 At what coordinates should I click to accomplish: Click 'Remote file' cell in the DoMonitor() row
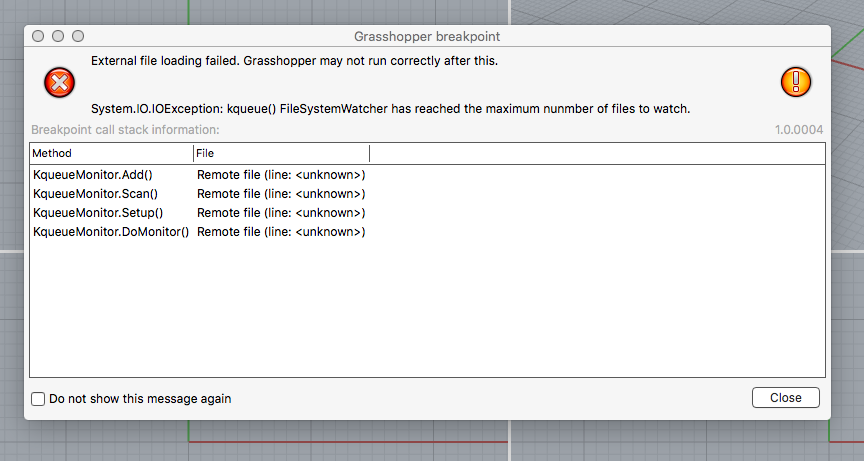(281, 232)
